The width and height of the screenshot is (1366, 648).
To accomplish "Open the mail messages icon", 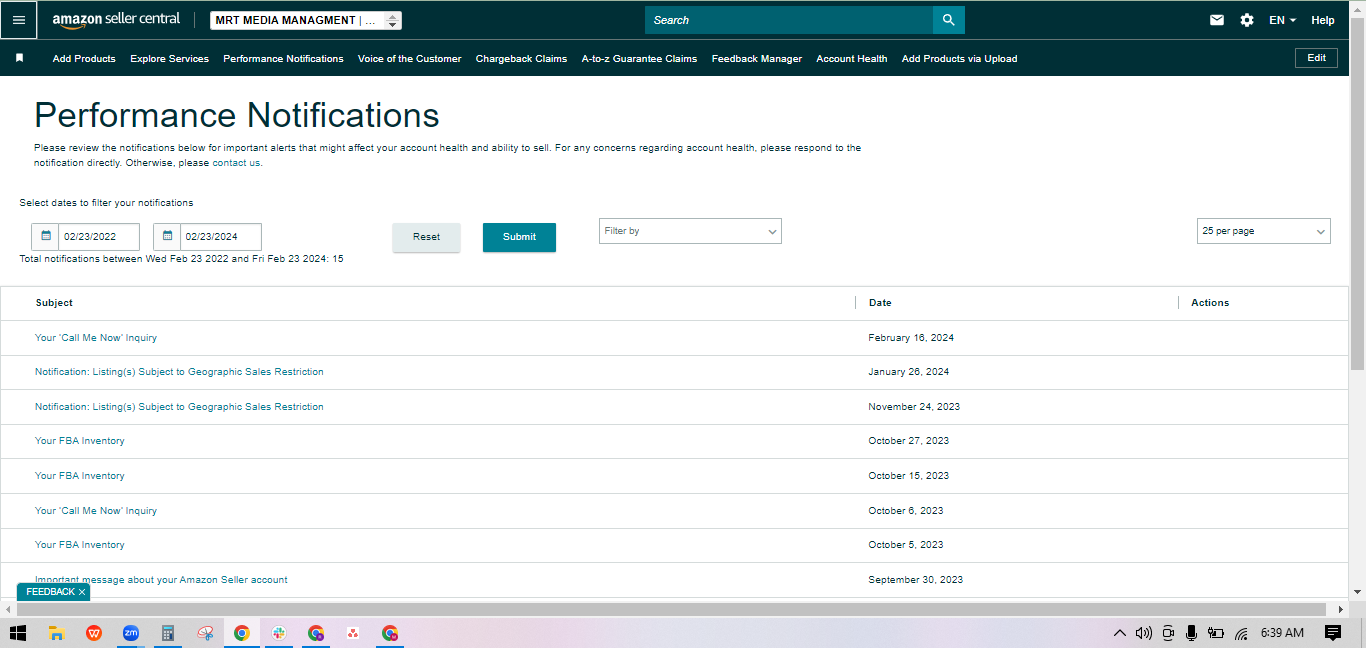I will point(1217,20).
